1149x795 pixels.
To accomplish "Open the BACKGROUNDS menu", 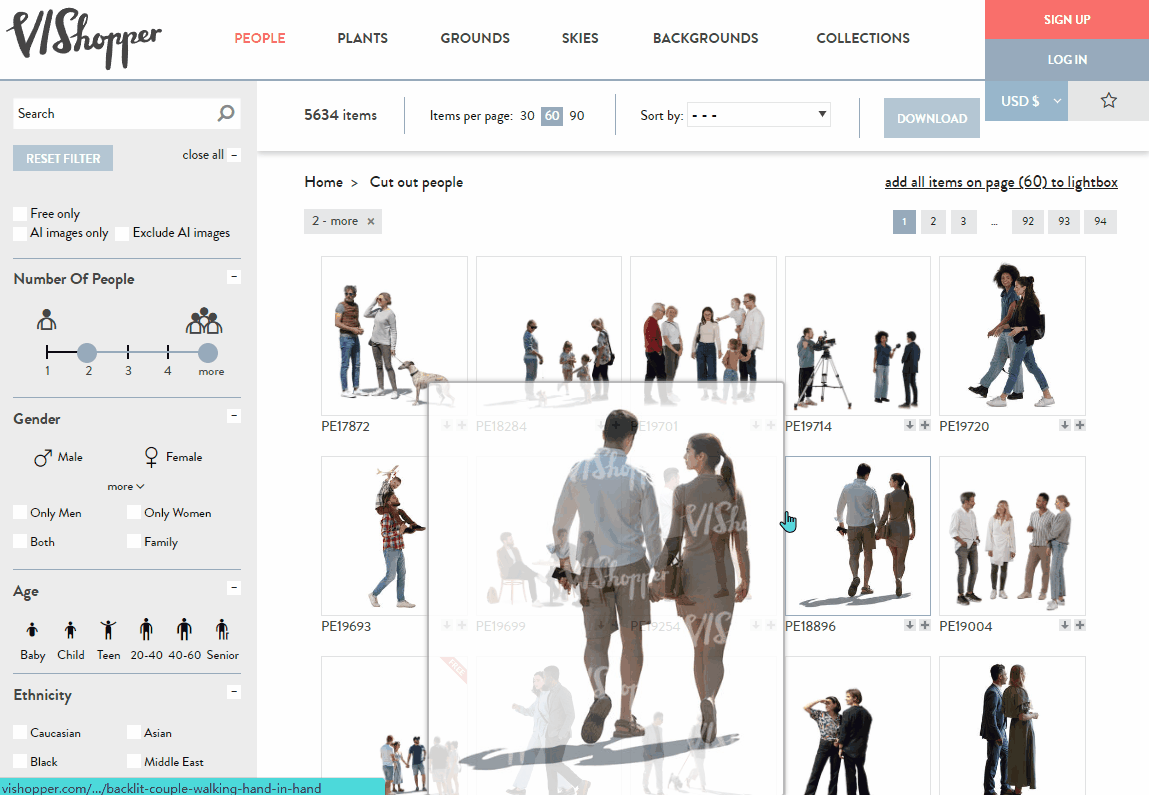I will tap(706, 38).
